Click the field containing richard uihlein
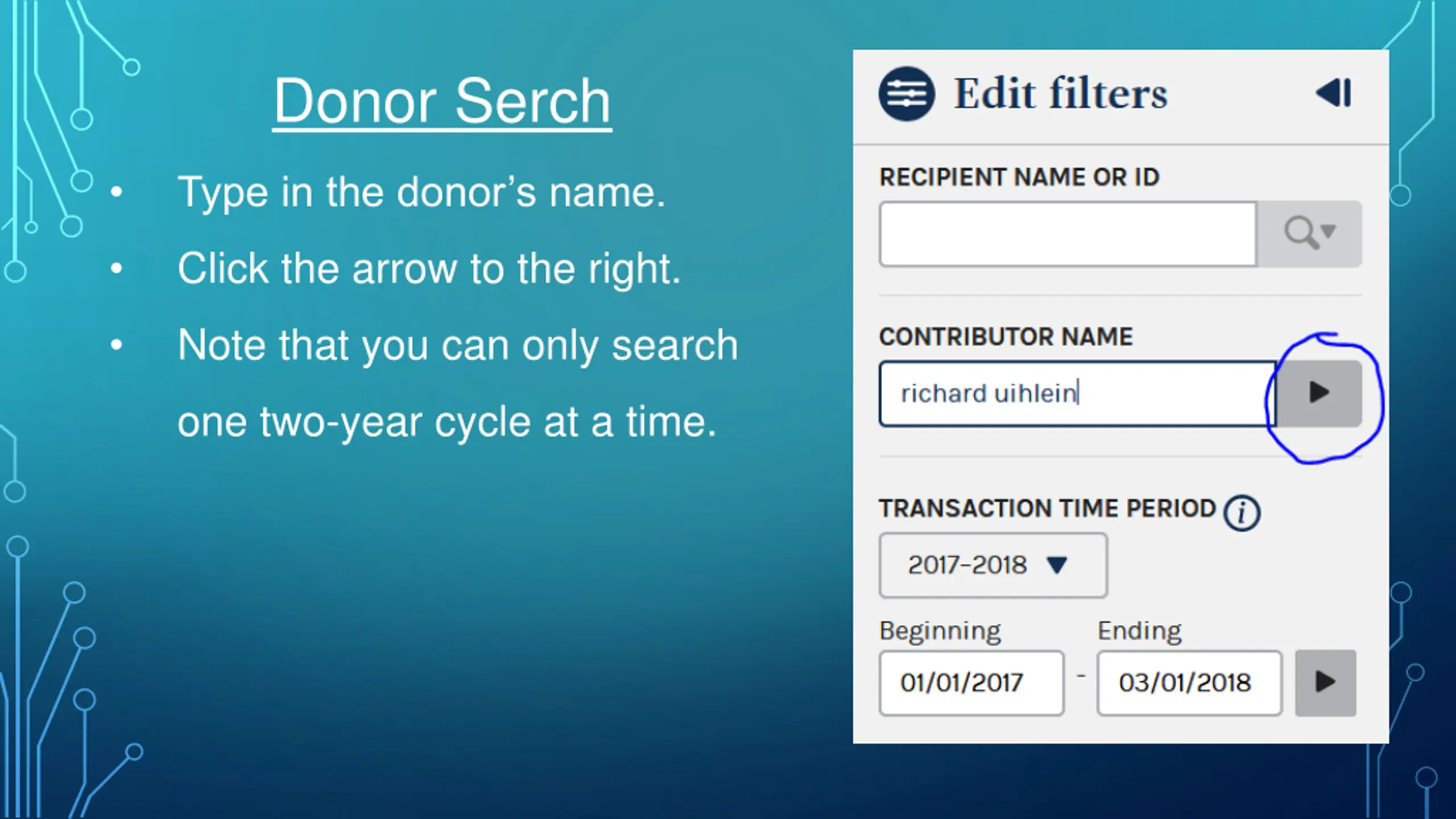 [x=1077, y=394]
